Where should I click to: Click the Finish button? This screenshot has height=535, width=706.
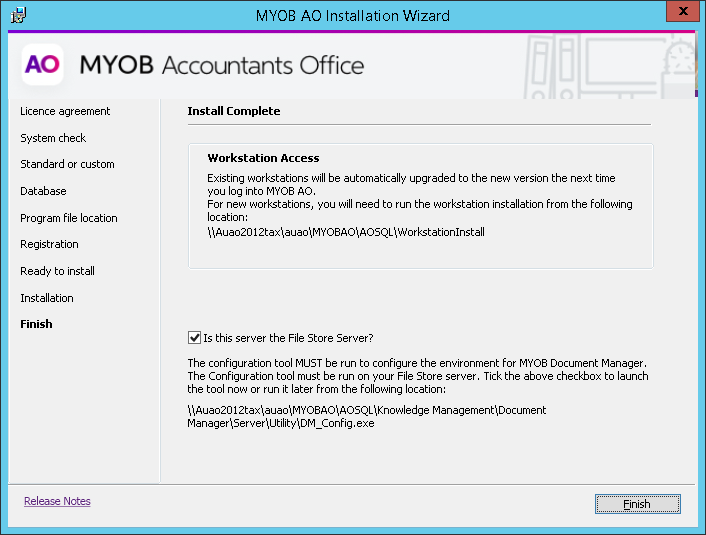click(637, 504)
